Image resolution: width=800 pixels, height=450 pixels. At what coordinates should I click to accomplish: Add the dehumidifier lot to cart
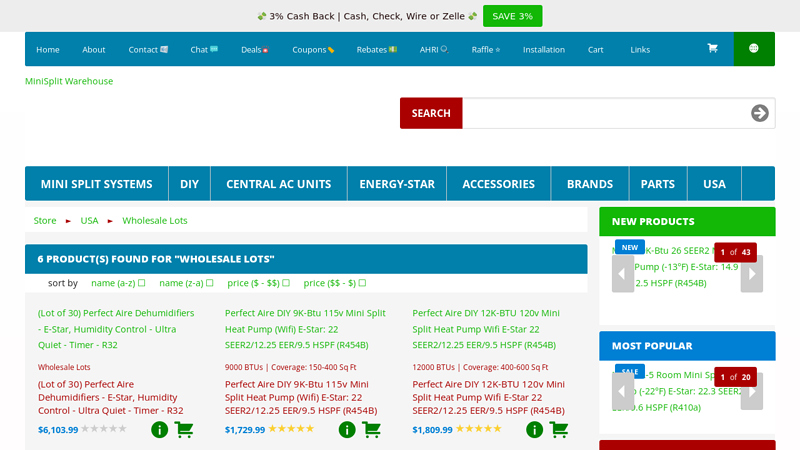(184, 430)
